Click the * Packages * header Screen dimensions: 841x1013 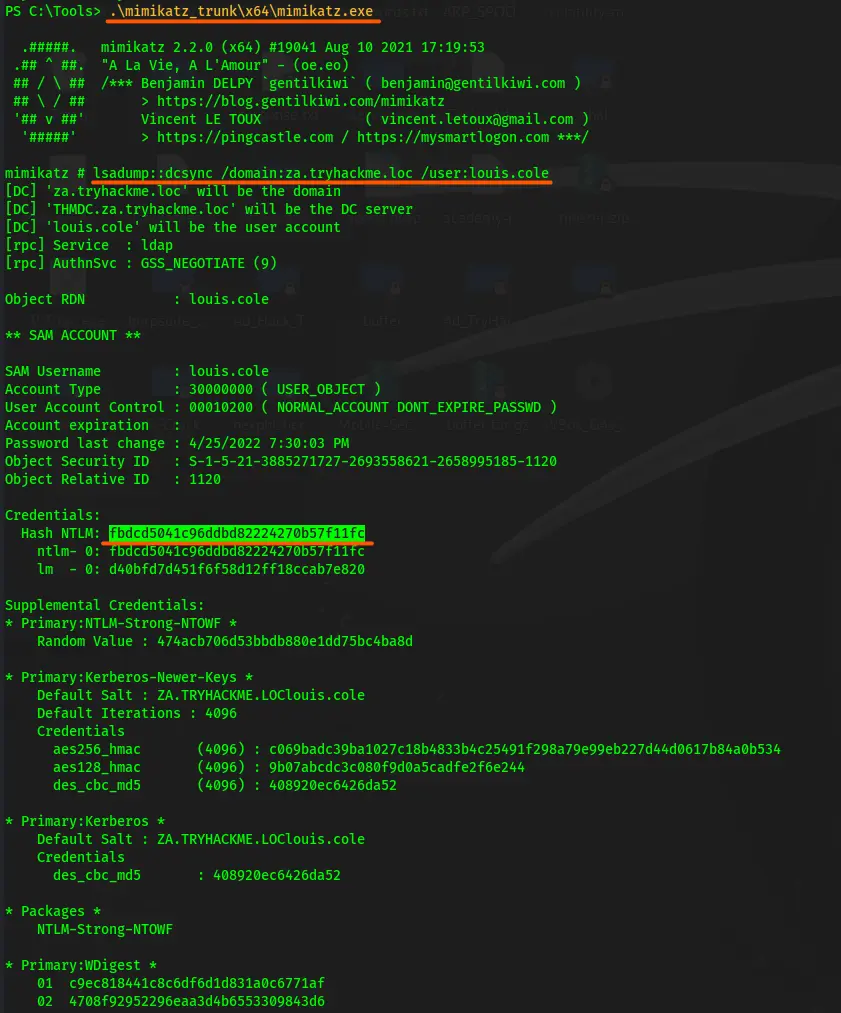coord(53,912)
